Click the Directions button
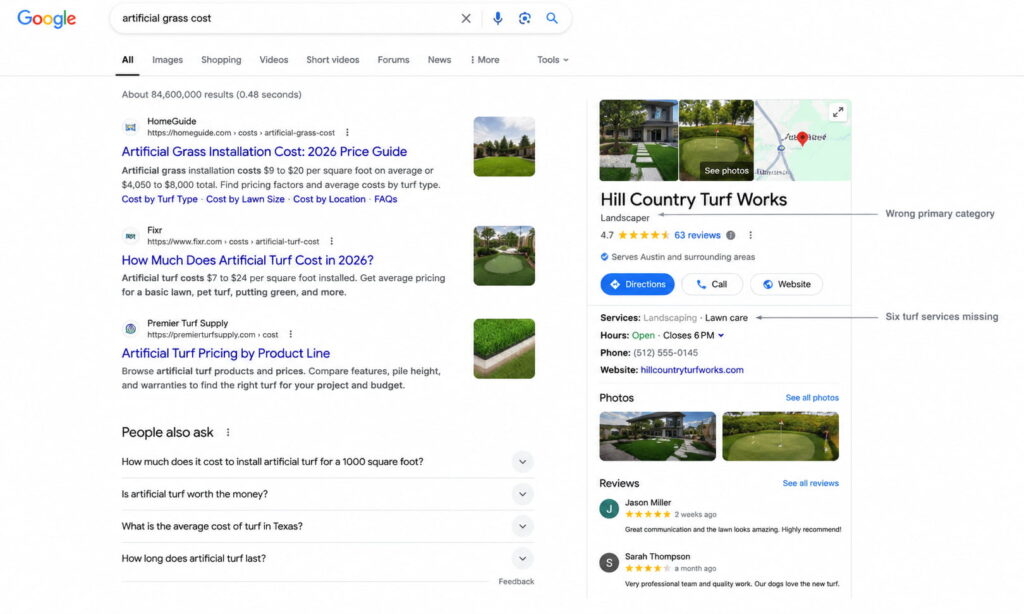 [637, 284]
